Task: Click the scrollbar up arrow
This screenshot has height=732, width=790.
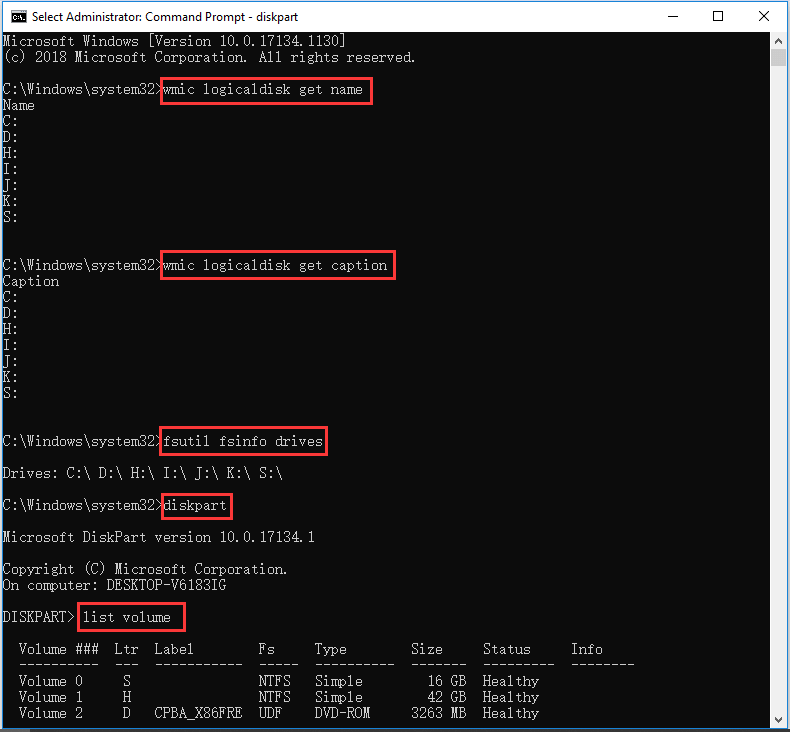Action: pyautogui.click(x=779, y=39)
